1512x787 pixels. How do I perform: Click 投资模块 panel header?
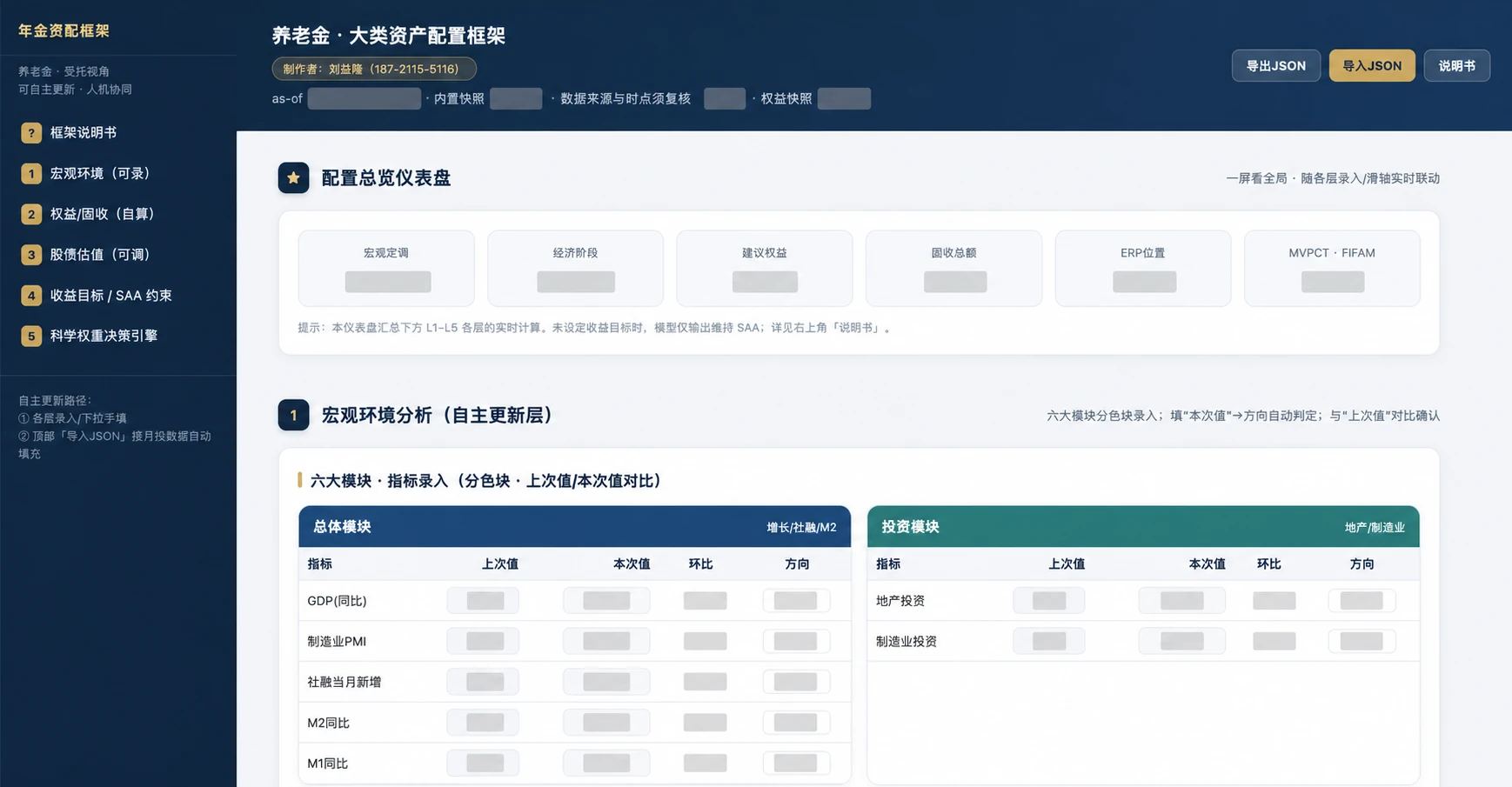[1143, 526]
